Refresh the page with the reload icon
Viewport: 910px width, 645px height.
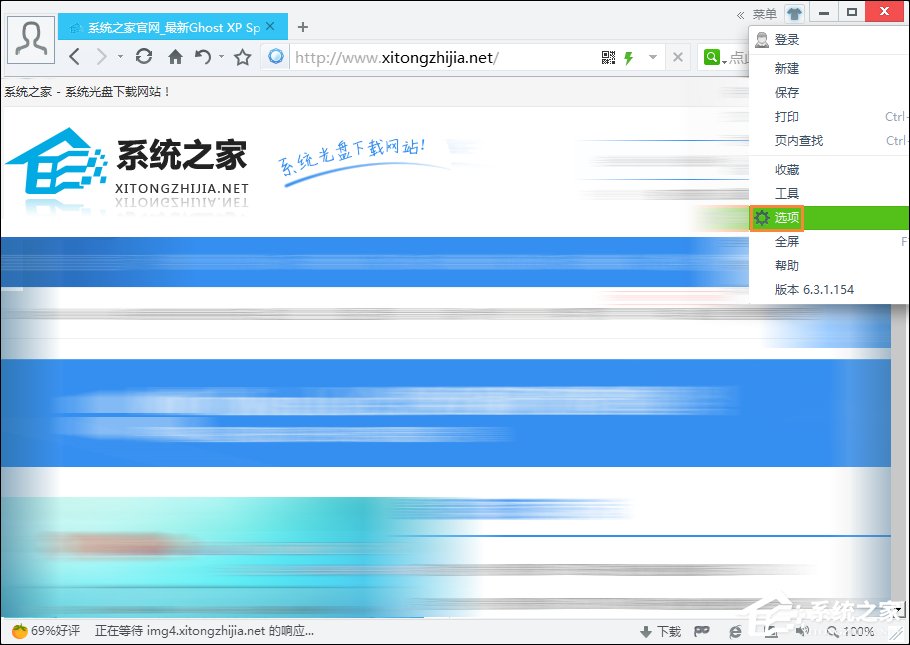coord(142,57)
